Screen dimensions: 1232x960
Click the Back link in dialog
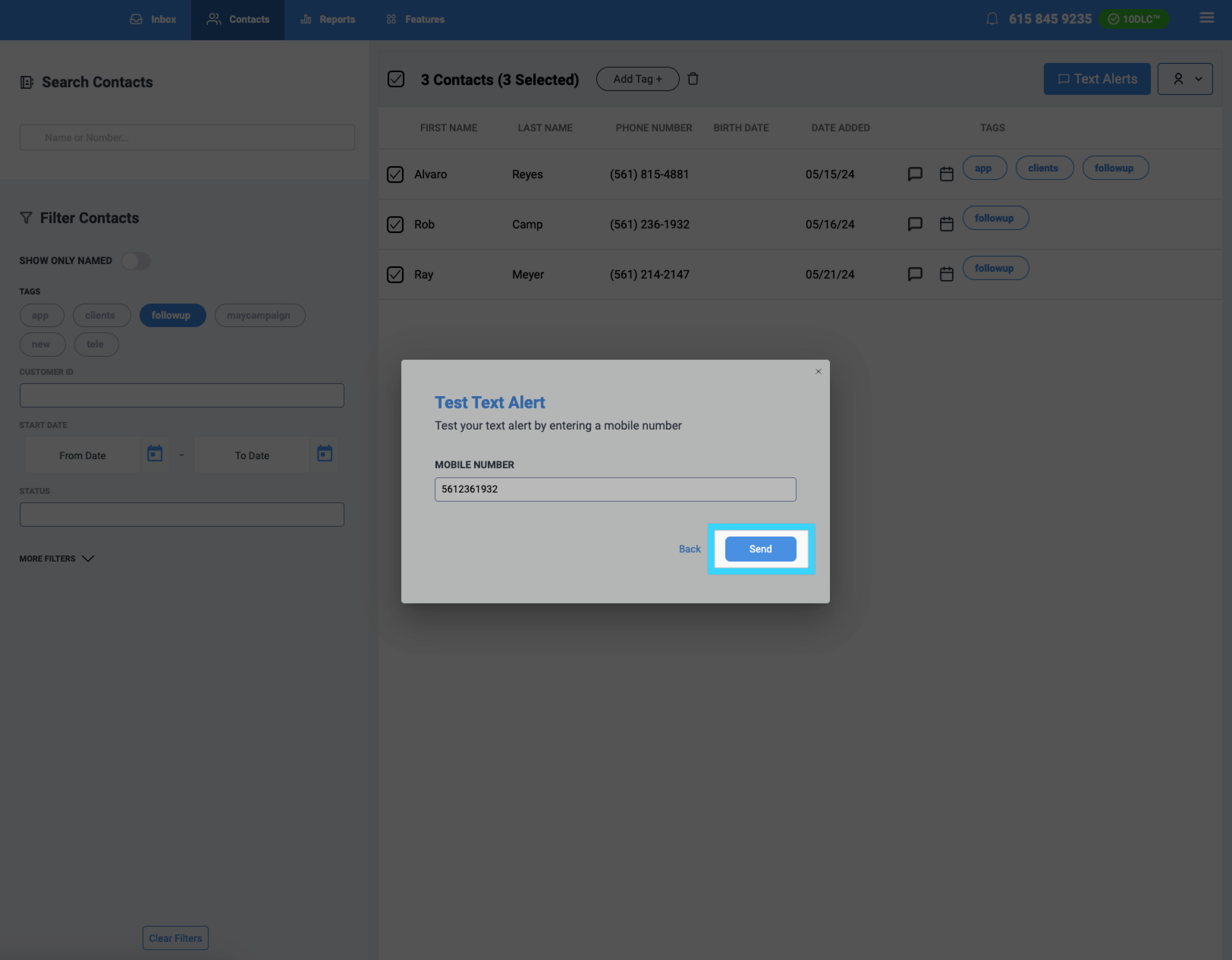point(690,549)
